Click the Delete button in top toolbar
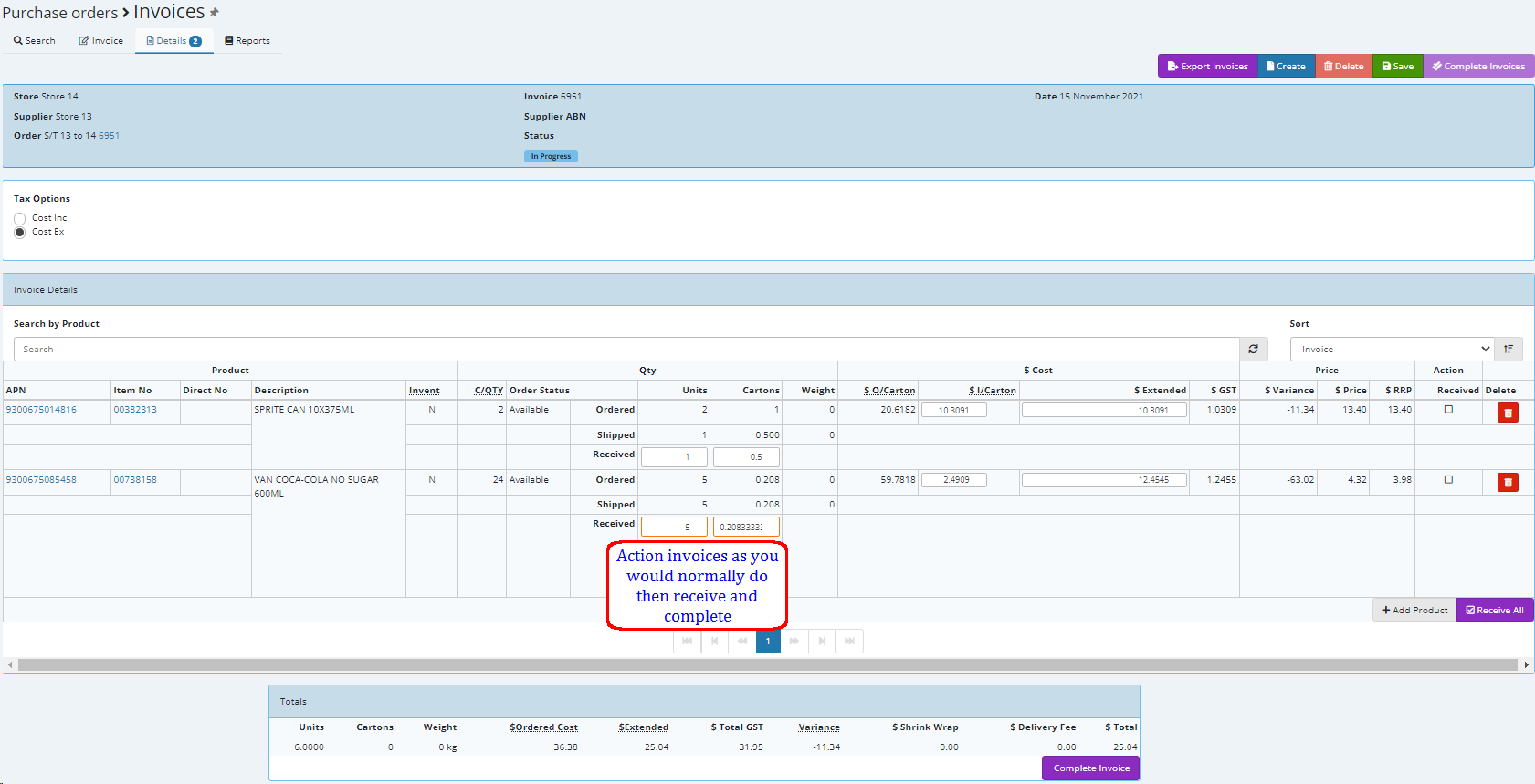 coord(1343,66)
